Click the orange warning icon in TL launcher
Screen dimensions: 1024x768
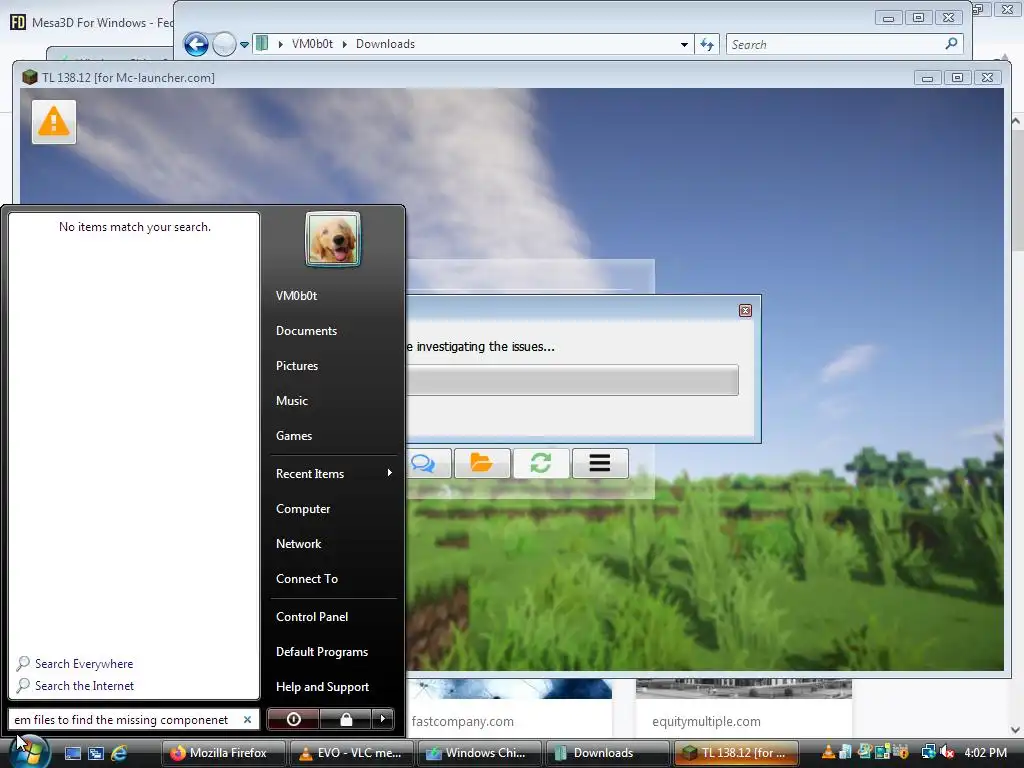[x=54, y=121]
